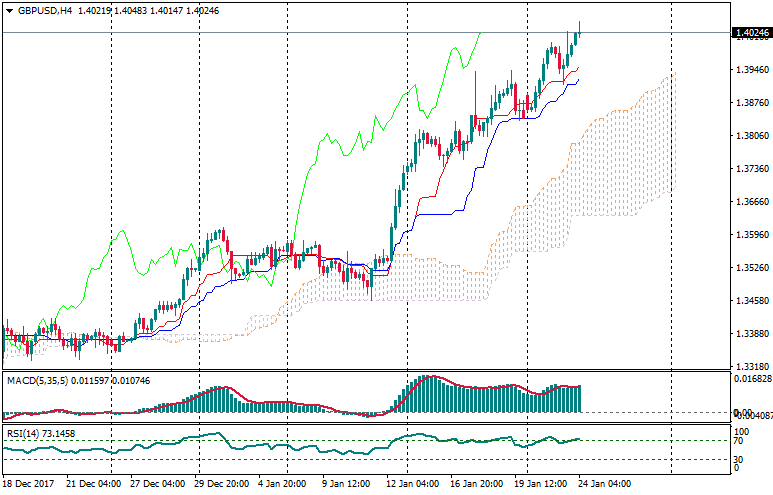773x495 pixels.
Task: Click the RSI 70 level label
Action: pos(738,440)
